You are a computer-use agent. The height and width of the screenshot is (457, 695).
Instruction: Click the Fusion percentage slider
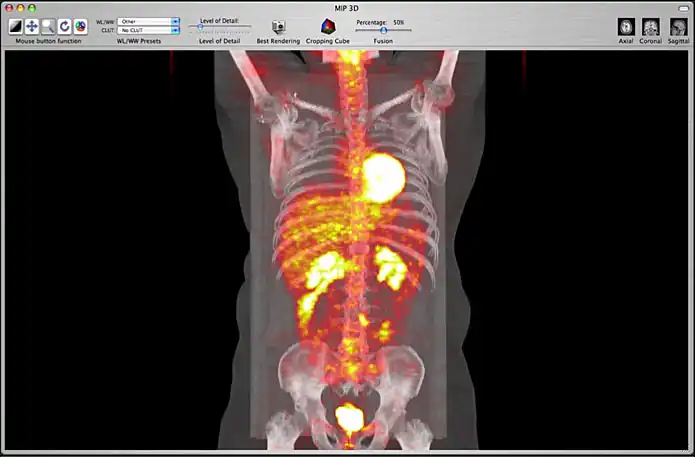(x=383, y=30)
